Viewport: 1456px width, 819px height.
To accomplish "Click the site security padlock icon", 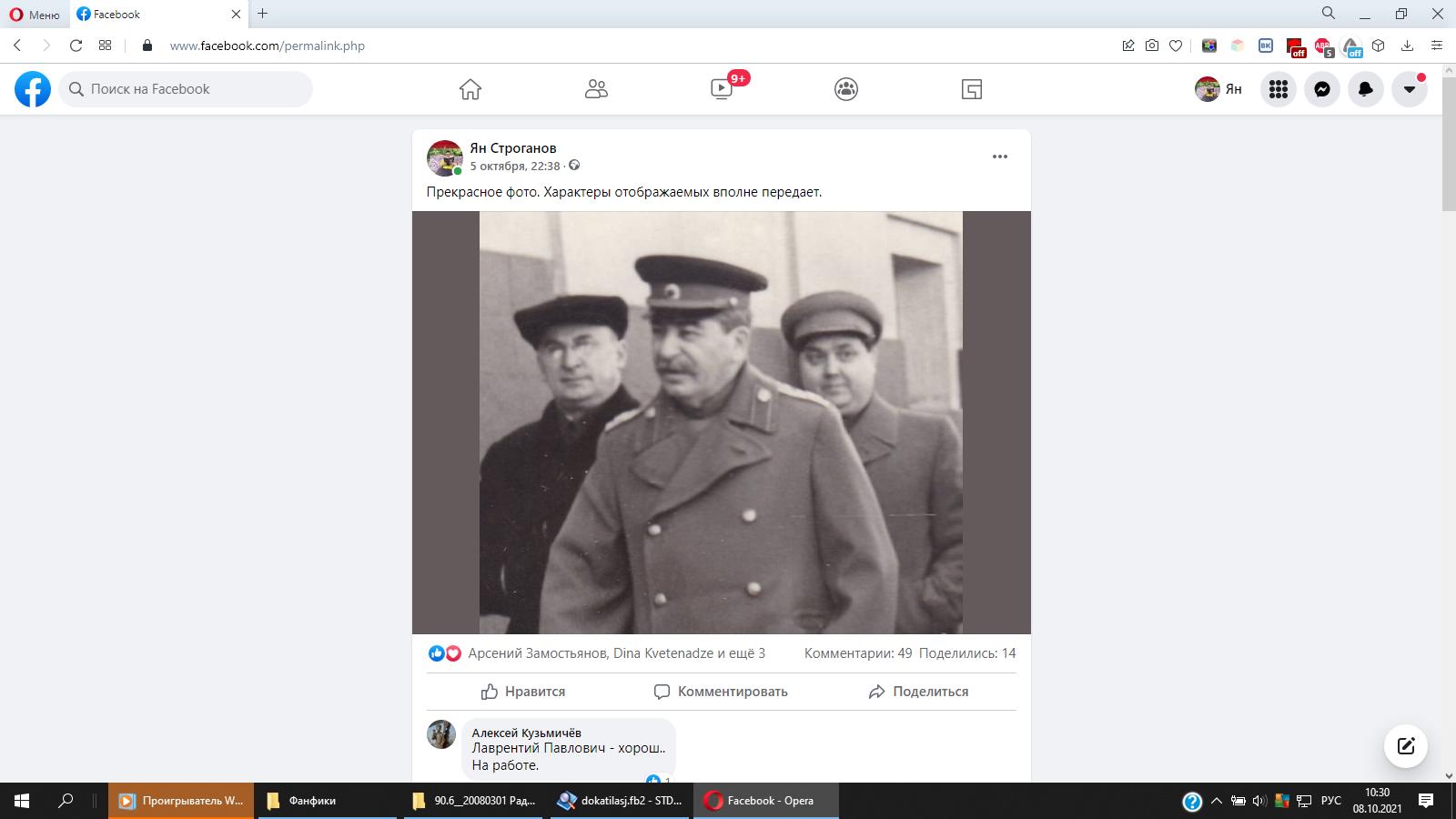I will point(147,45).
